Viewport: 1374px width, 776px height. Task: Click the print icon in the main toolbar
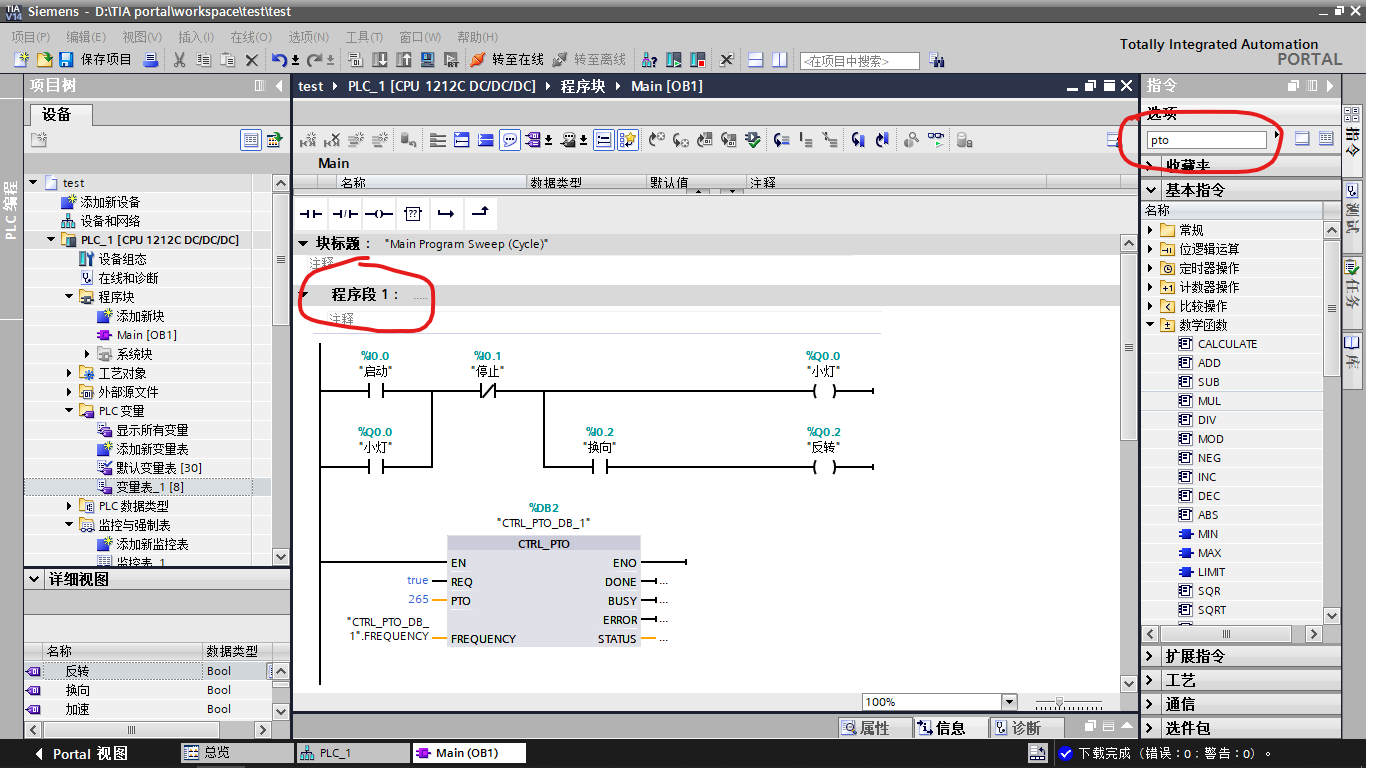pos(151,60)
